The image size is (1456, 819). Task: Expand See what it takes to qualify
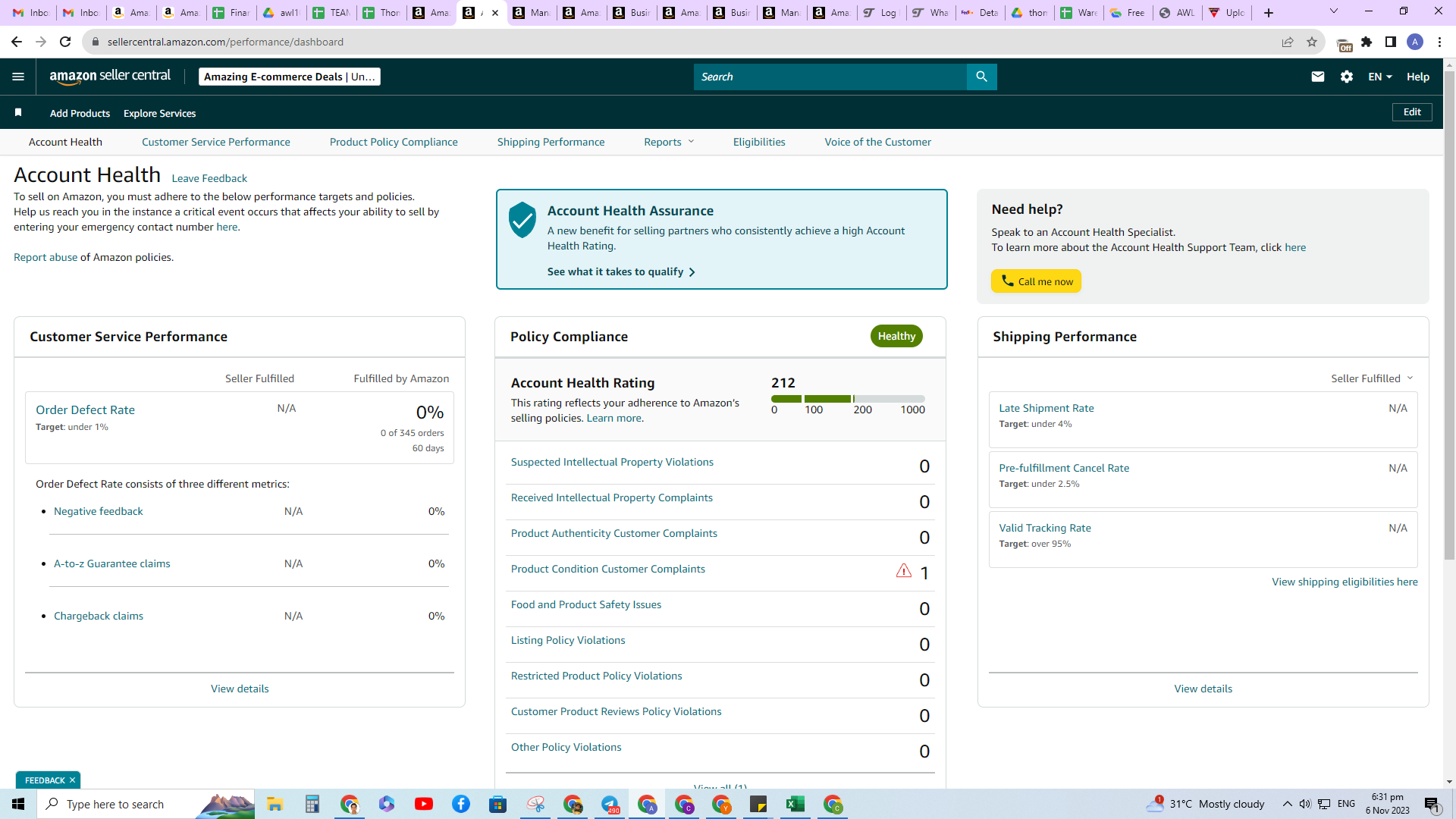[621, 271]
